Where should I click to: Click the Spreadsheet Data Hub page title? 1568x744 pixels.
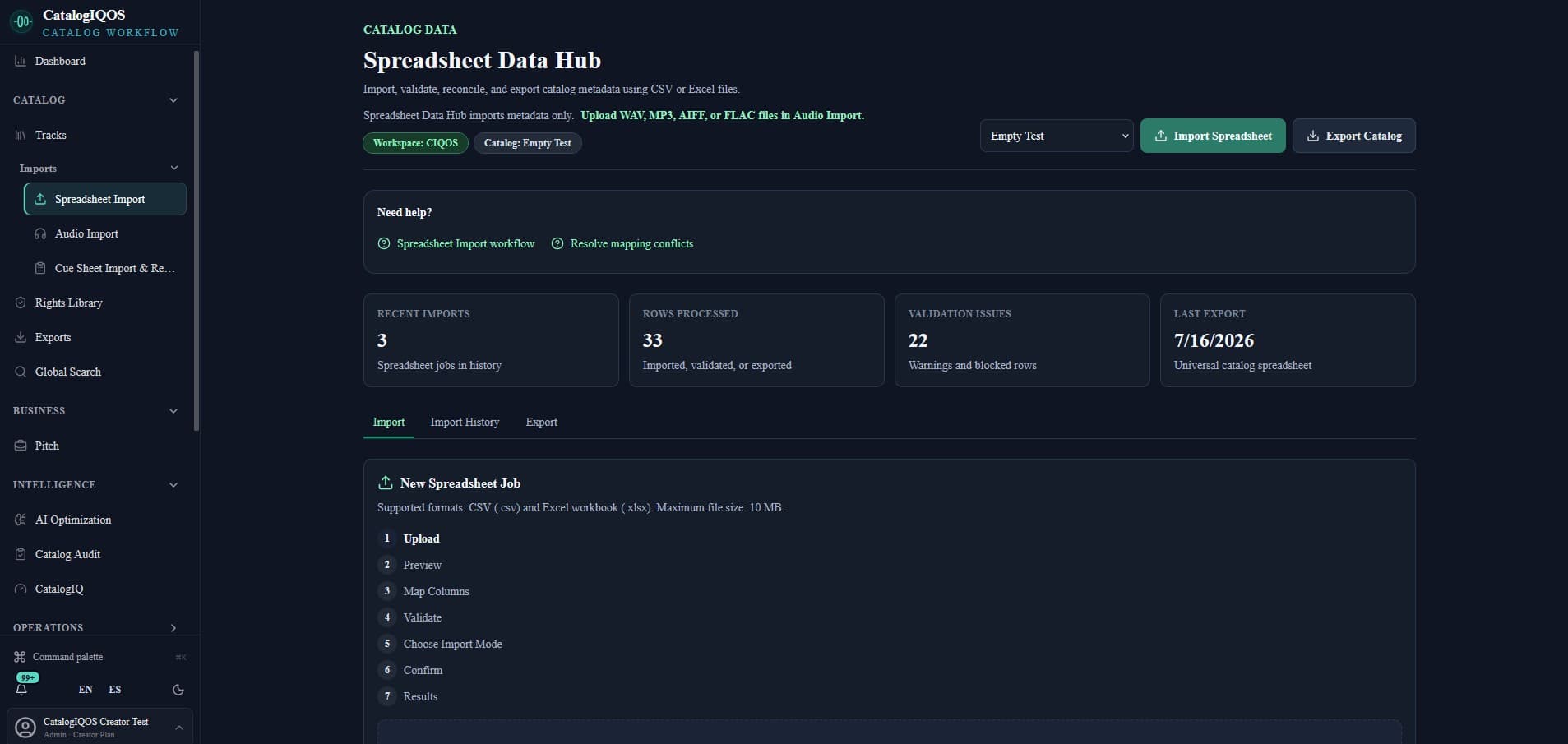point(482,60)
